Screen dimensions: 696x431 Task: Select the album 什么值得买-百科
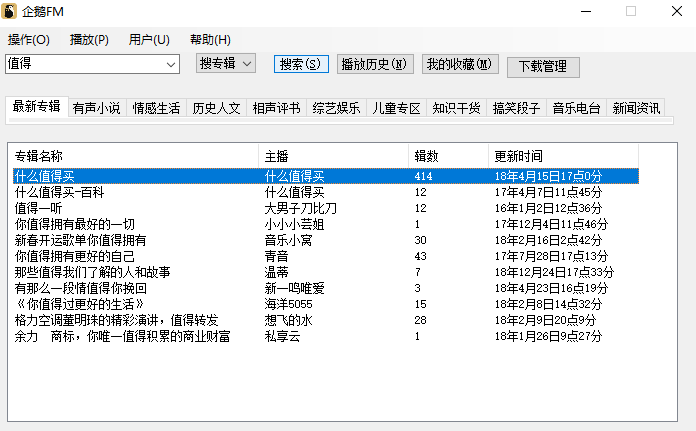tap(59, 192)
